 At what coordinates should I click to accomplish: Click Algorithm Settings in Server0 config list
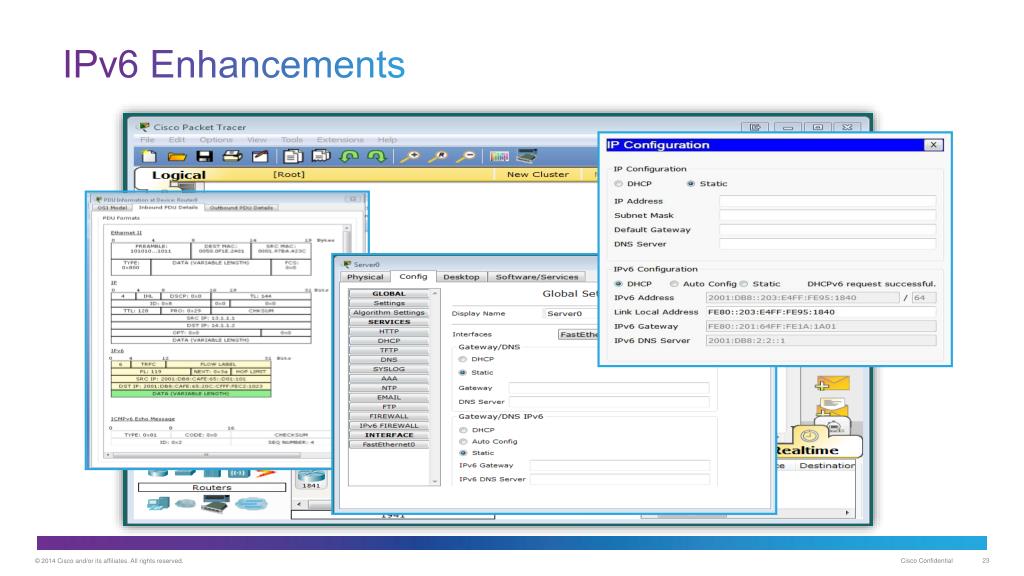coord(389,312)
